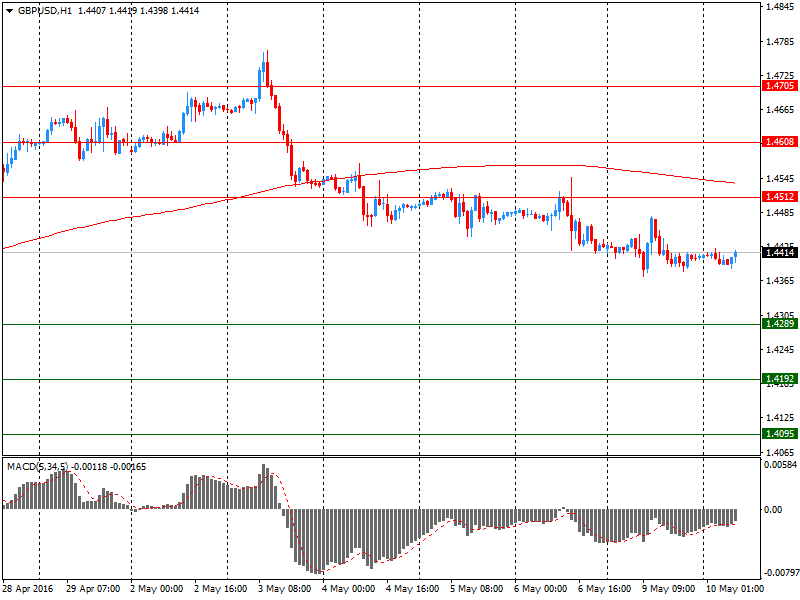Select the MACD(5,34,5) indicator label
Viewport: 800px width, 600px height.
coord(37,467)
